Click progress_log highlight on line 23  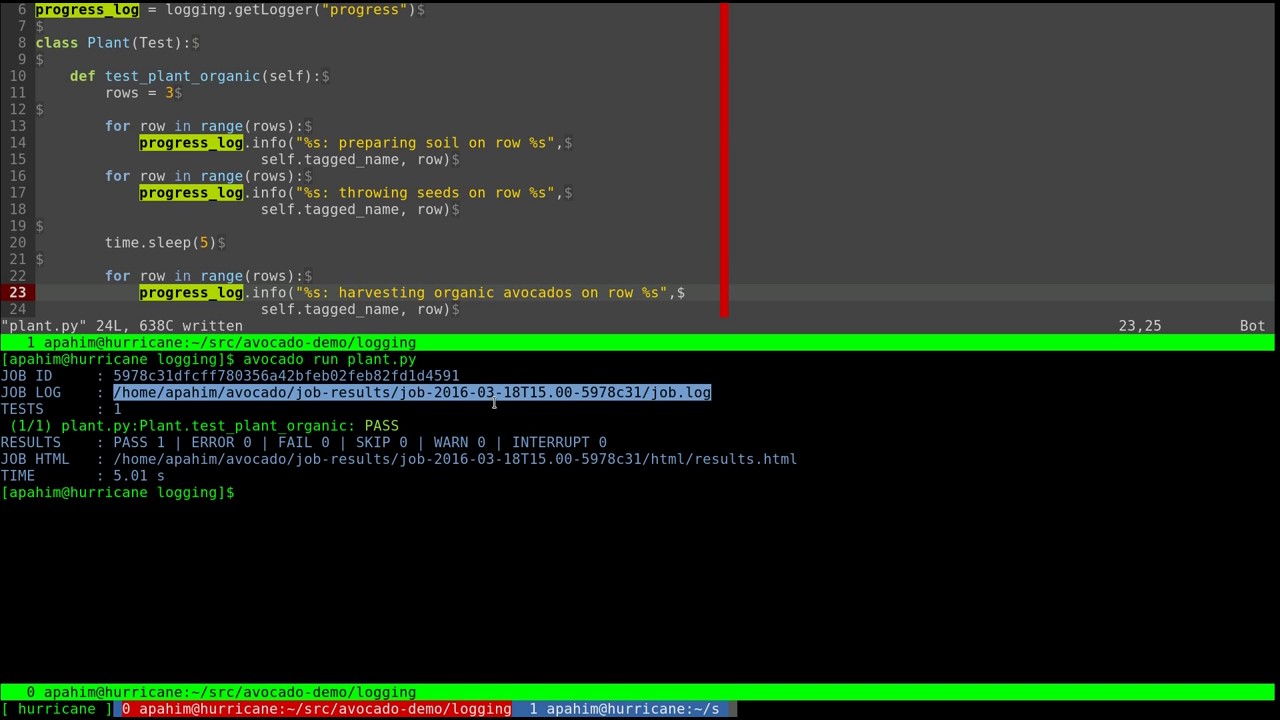[x=191, y=293]
